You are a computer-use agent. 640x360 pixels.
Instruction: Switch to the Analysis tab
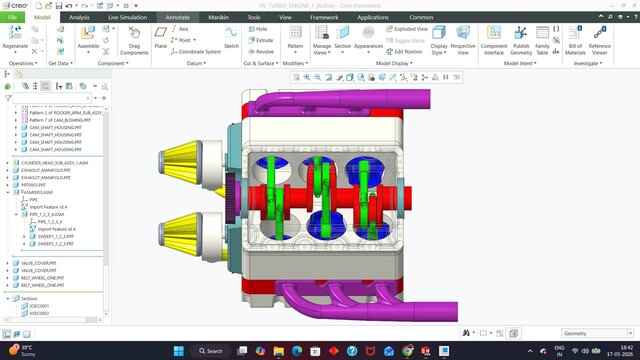click(x=79, y=17)
